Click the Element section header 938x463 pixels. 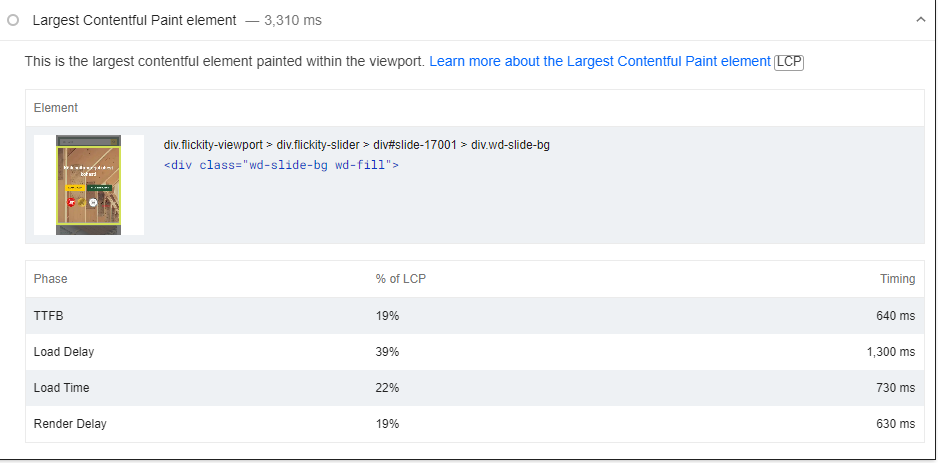tap(56, 108)
